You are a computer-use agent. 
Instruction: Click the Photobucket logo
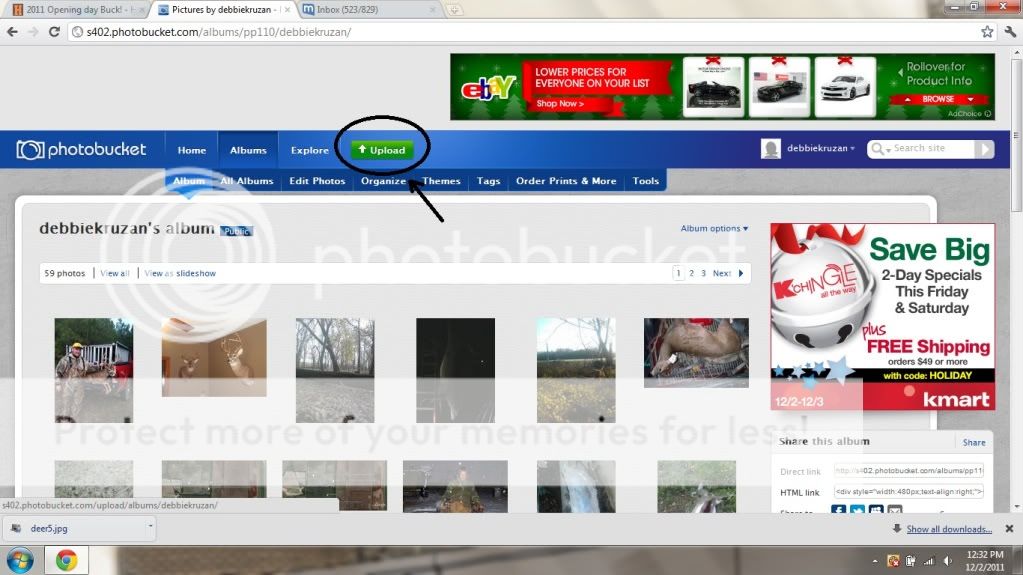pyautogui.click(x=81, y=150)
